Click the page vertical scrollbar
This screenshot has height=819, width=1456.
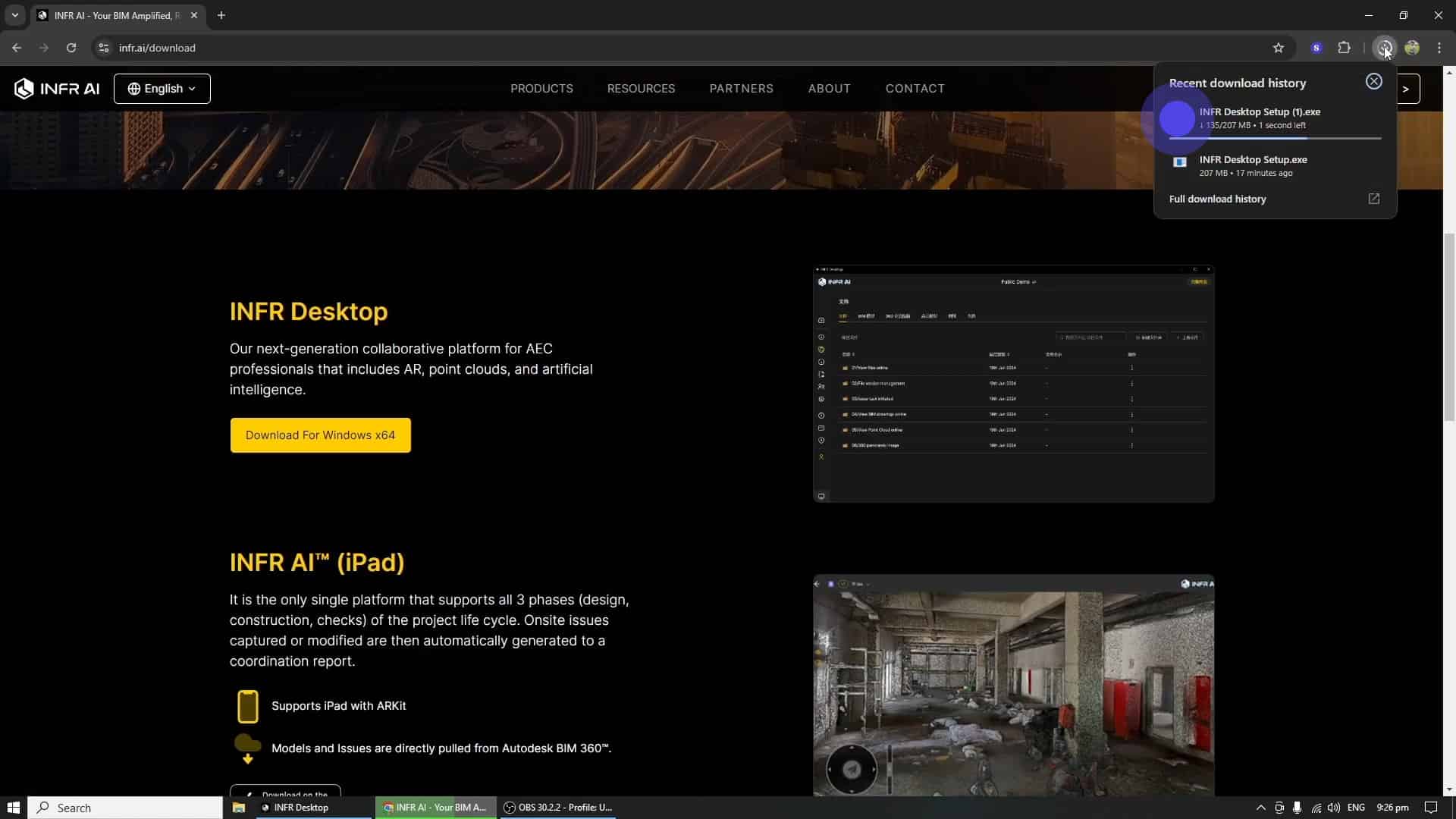point(1449,327)
